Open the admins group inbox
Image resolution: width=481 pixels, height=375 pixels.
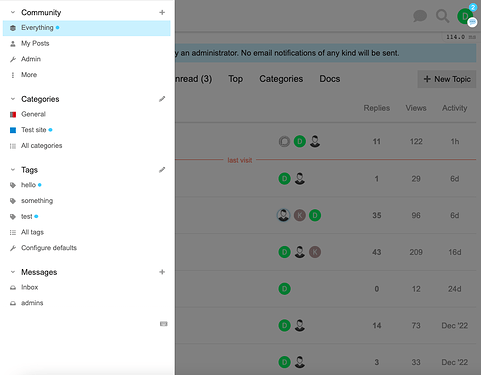point(32,303)
